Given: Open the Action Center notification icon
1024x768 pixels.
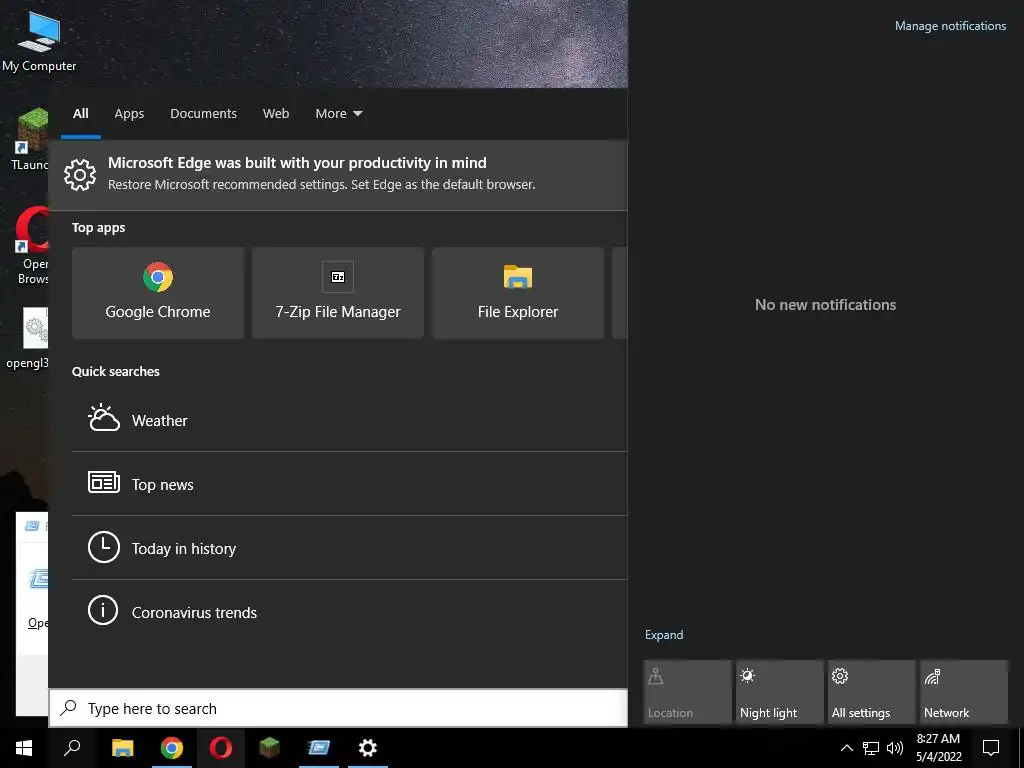Looking at the screenshot, I should coord(991,748).
